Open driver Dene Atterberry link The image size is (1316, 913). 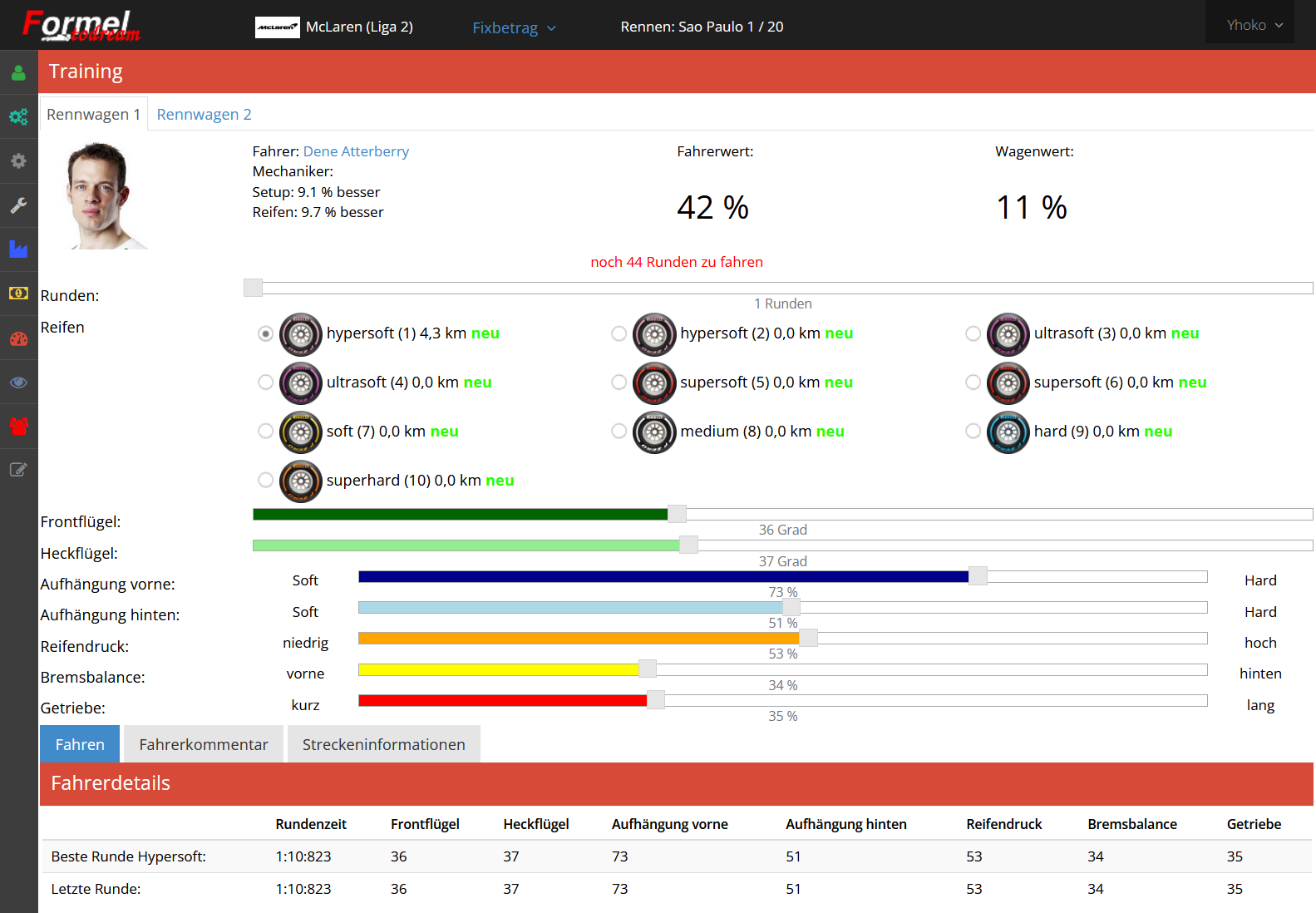356,151
